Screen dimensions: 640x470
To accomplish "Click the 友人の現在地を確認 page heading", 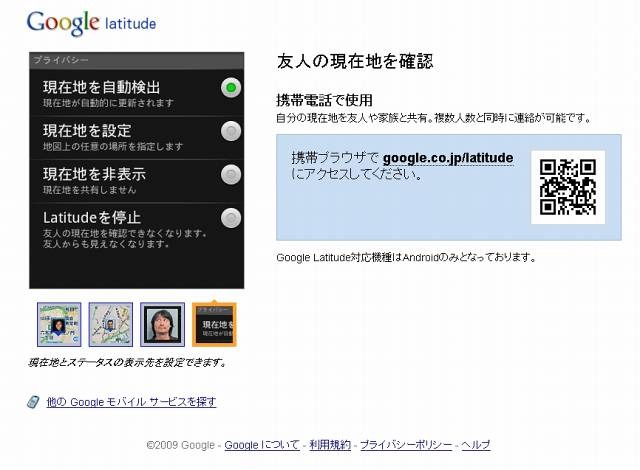I will [x=354, y=62].
